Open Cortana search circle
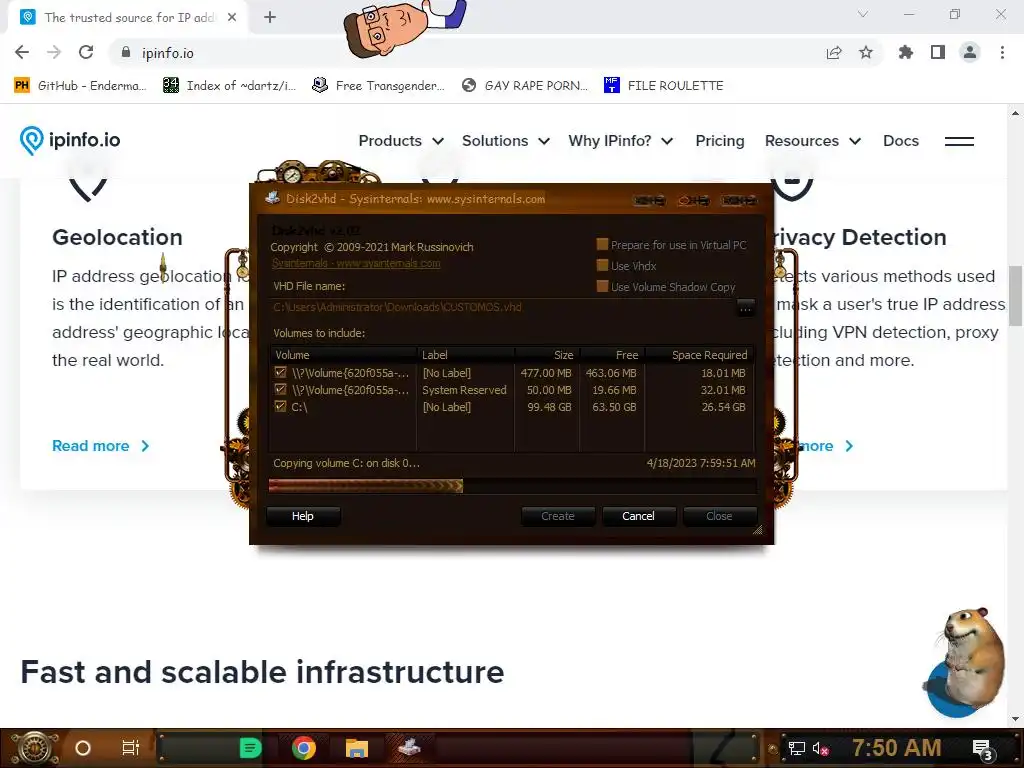Screen dimensions: 1024x768 pyautogui.click(x=83, y=748)
